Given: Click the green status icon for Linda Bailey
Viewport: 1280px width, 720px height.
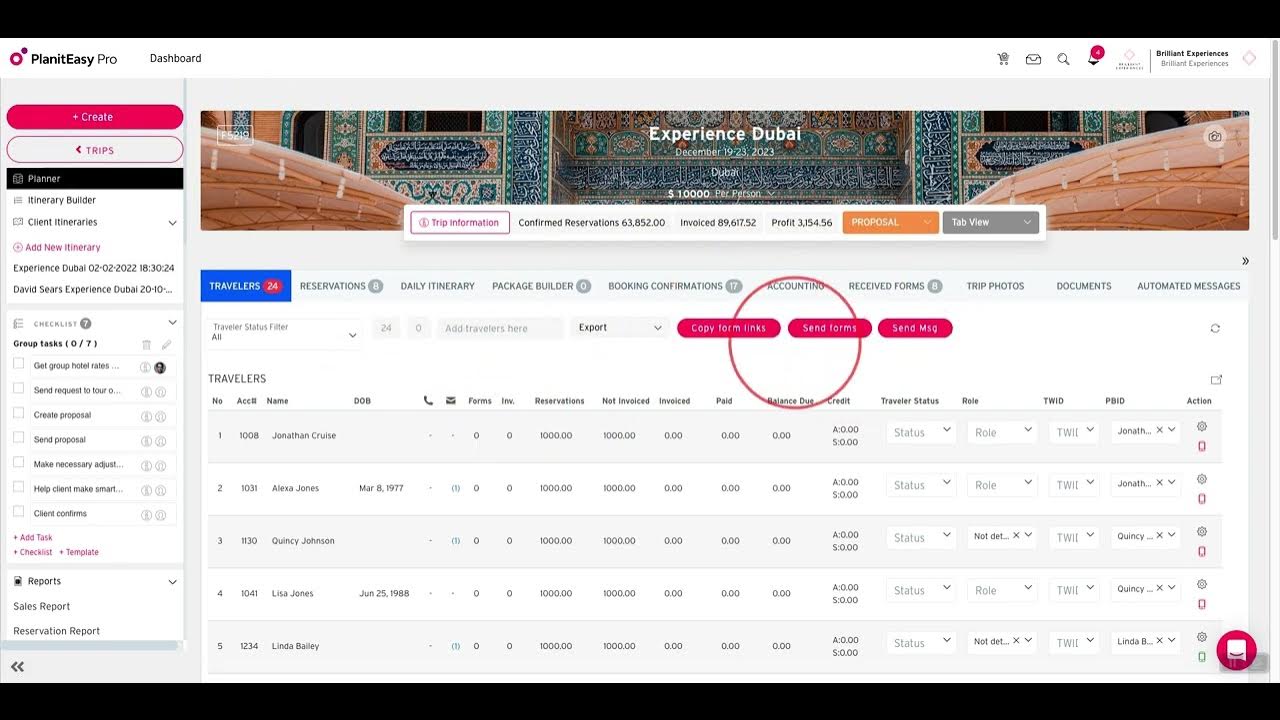Looking at the screenshot, I should pyautogui.click(x=1202, y=656).
